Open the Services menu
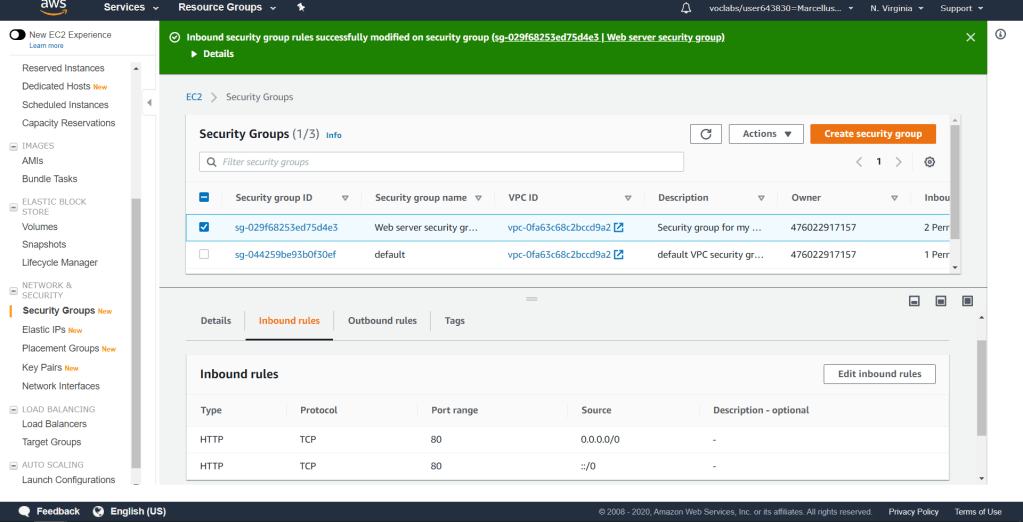 click(131, 8)
